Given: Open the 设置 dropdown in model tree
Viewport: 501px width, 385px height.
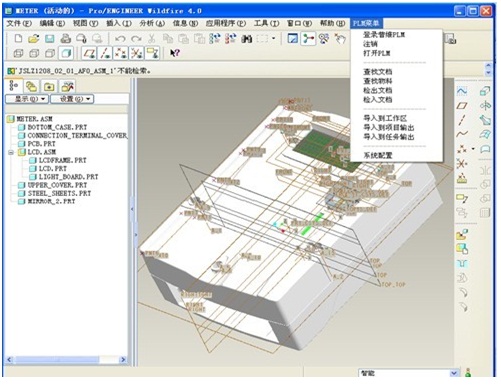Looking at the screenshot, I should (x=72, y=99).
